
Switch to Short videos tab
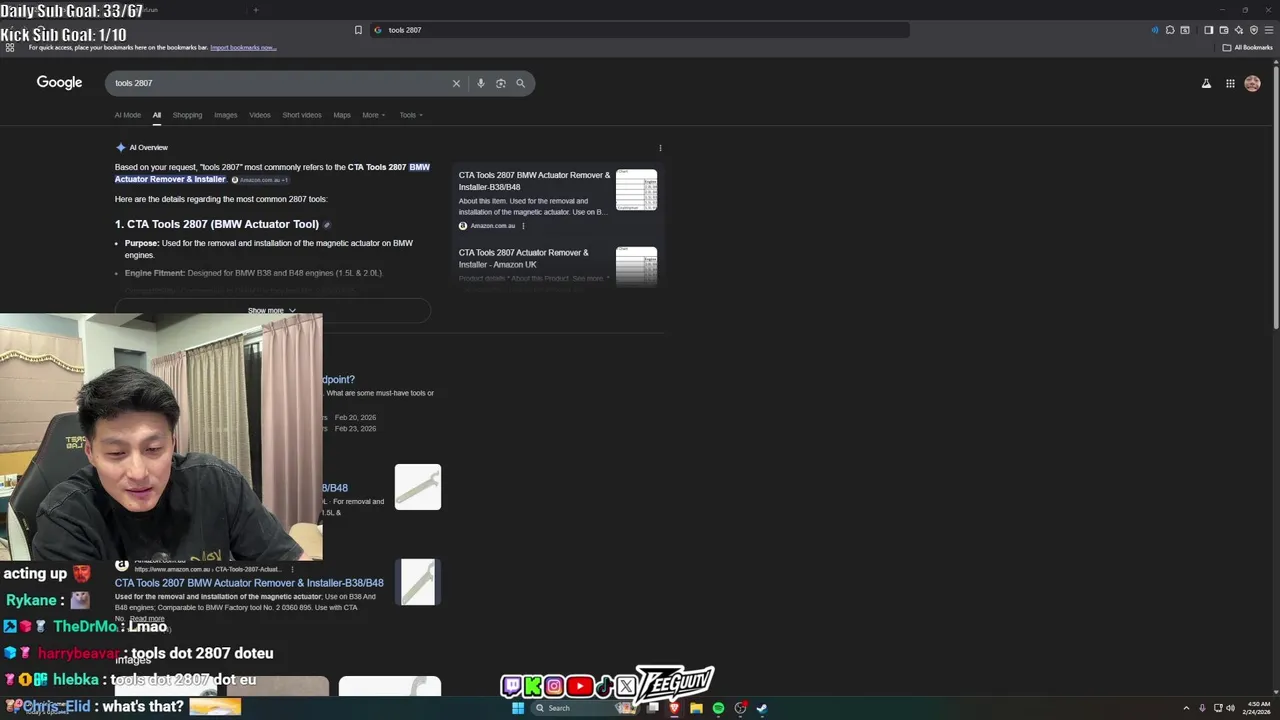pos(302,115)
